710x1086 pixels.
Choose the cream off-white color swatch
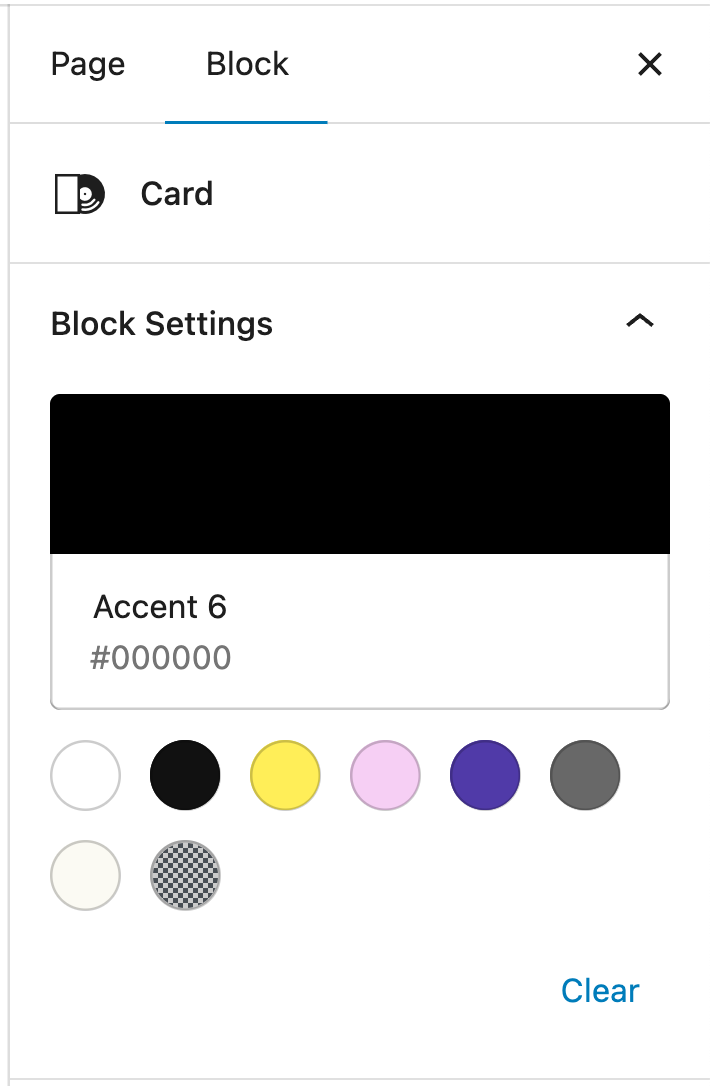(86, 875)
